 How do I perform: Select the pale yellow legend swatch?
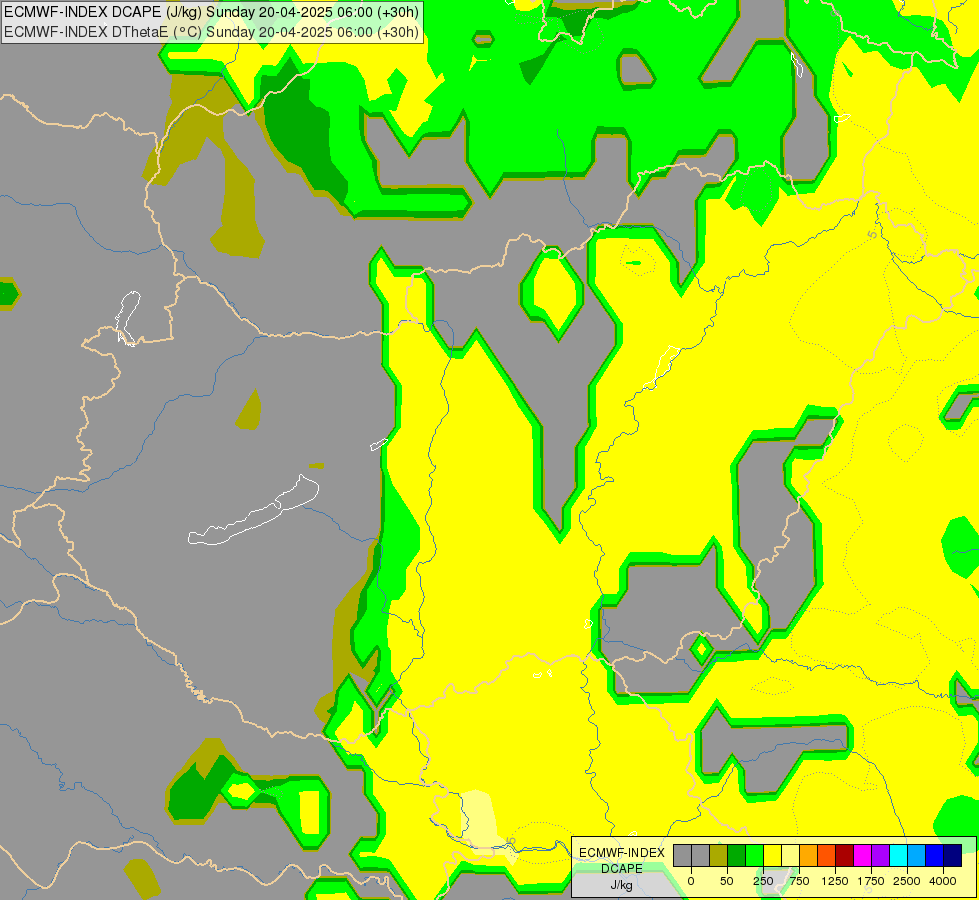(x=790, y=855)
